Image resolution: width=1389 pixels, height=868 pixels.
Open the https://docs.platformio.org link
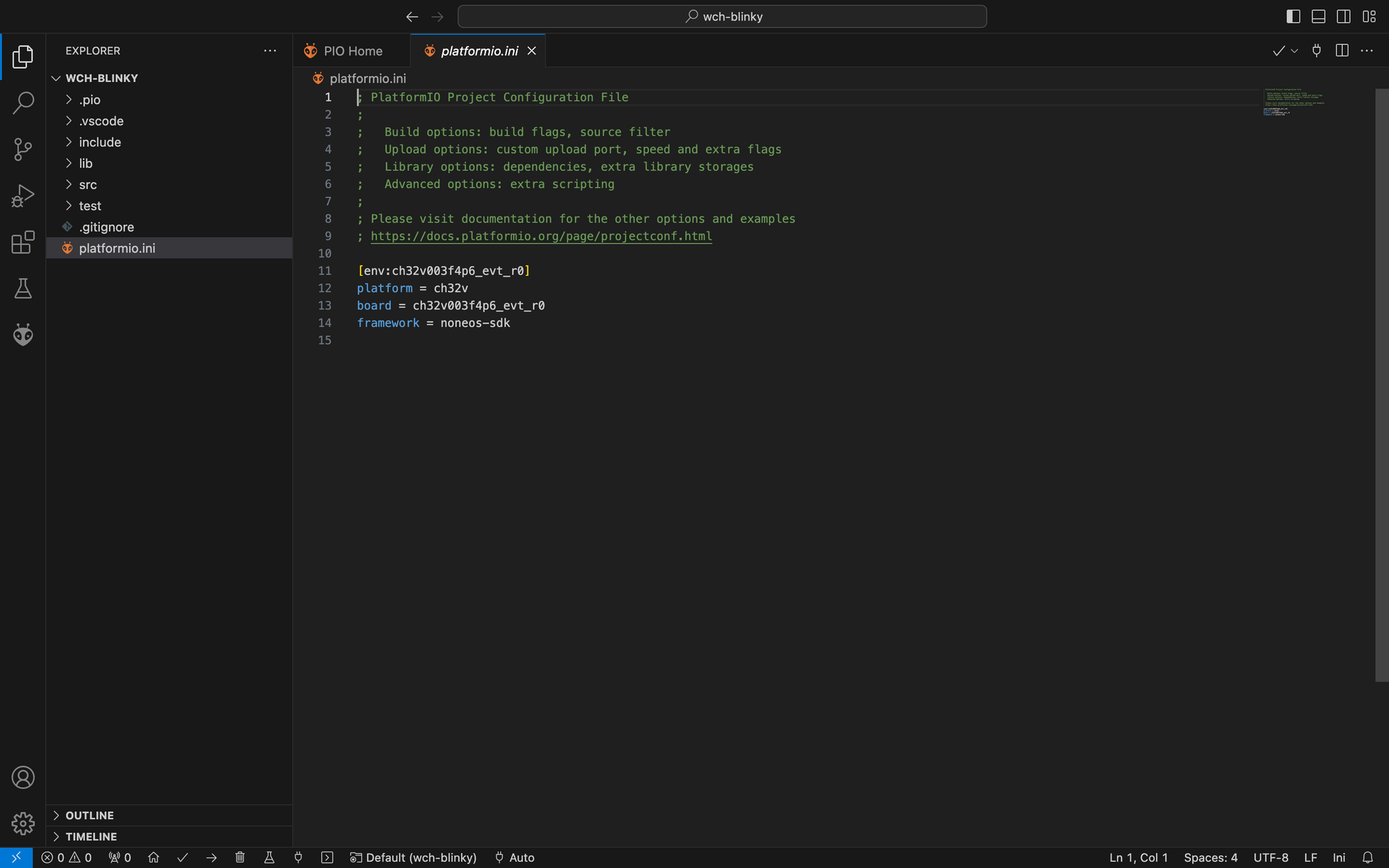[541, 236]
